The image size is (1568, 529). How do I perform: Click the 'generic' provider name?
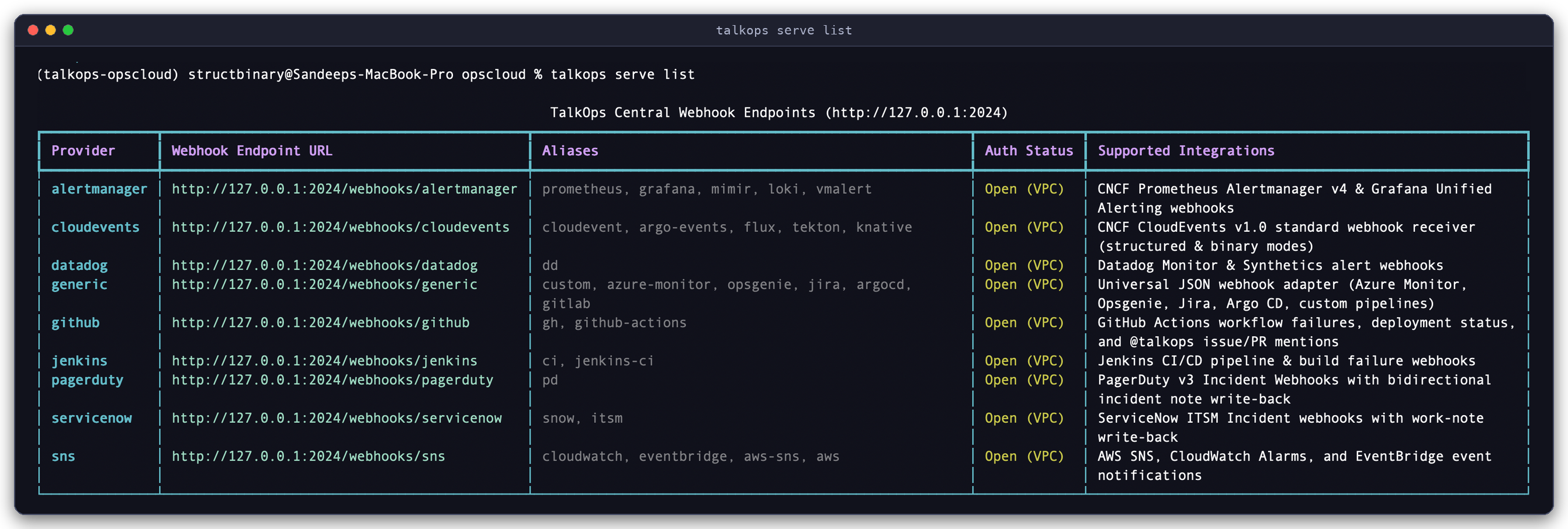[x=79, y=284]
